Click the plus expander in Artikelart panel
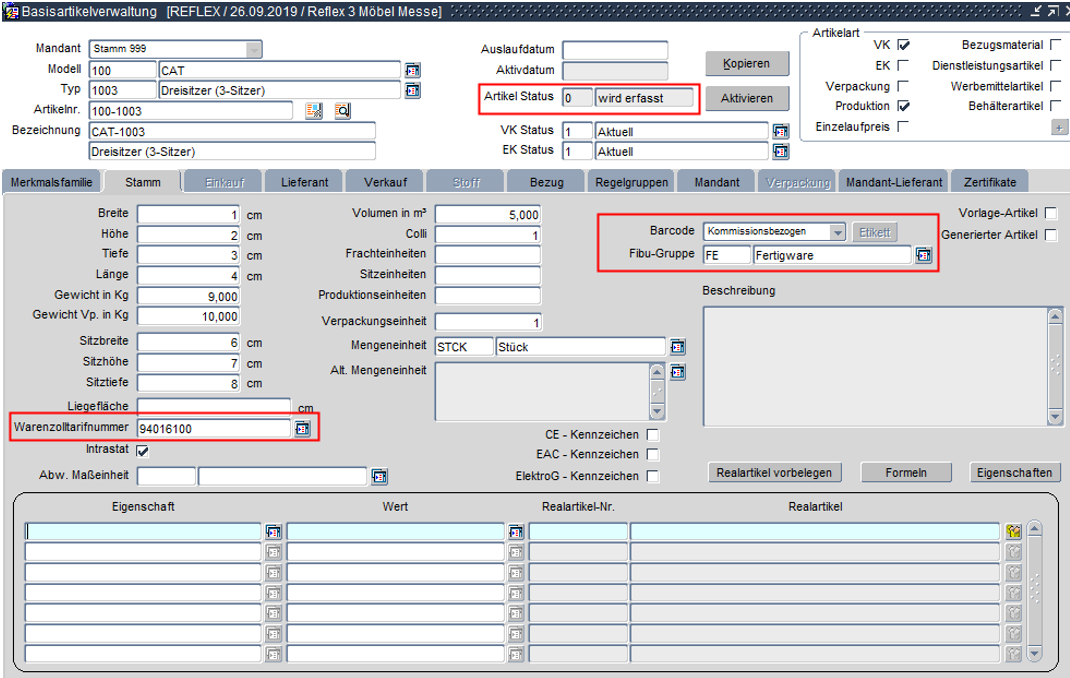The image size is (1070, 678). pyautogui.click(x=1058, y=128)
